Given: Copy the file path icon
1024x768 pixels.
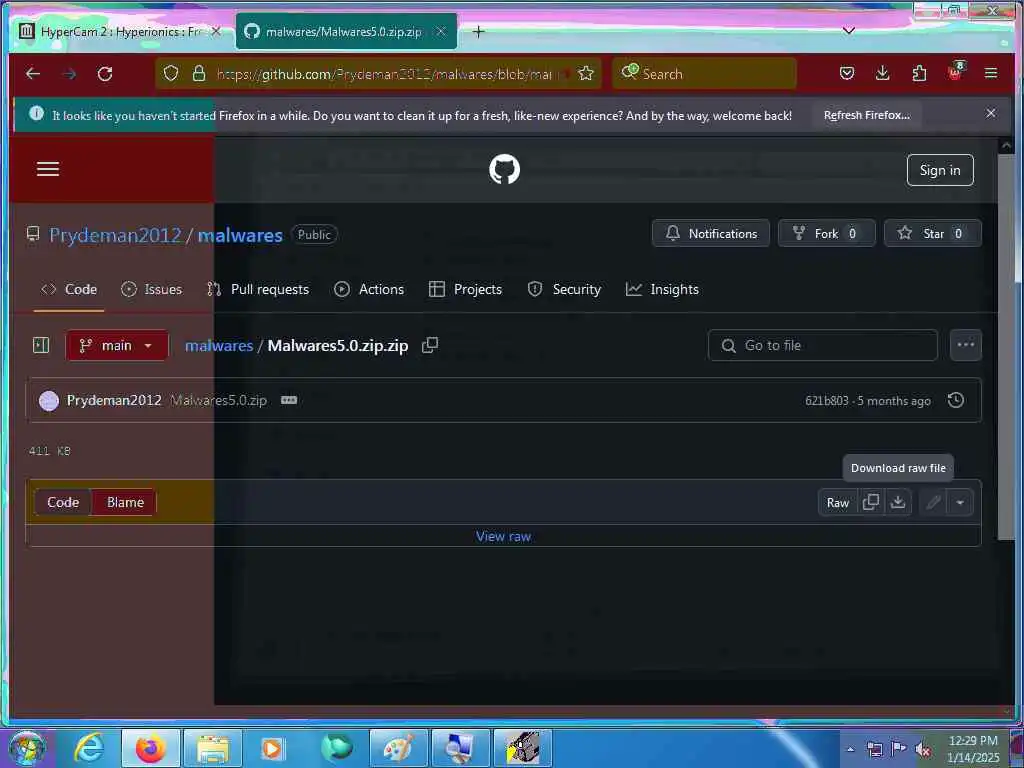Looking at the screenshot, I should [x=430, y=345].
